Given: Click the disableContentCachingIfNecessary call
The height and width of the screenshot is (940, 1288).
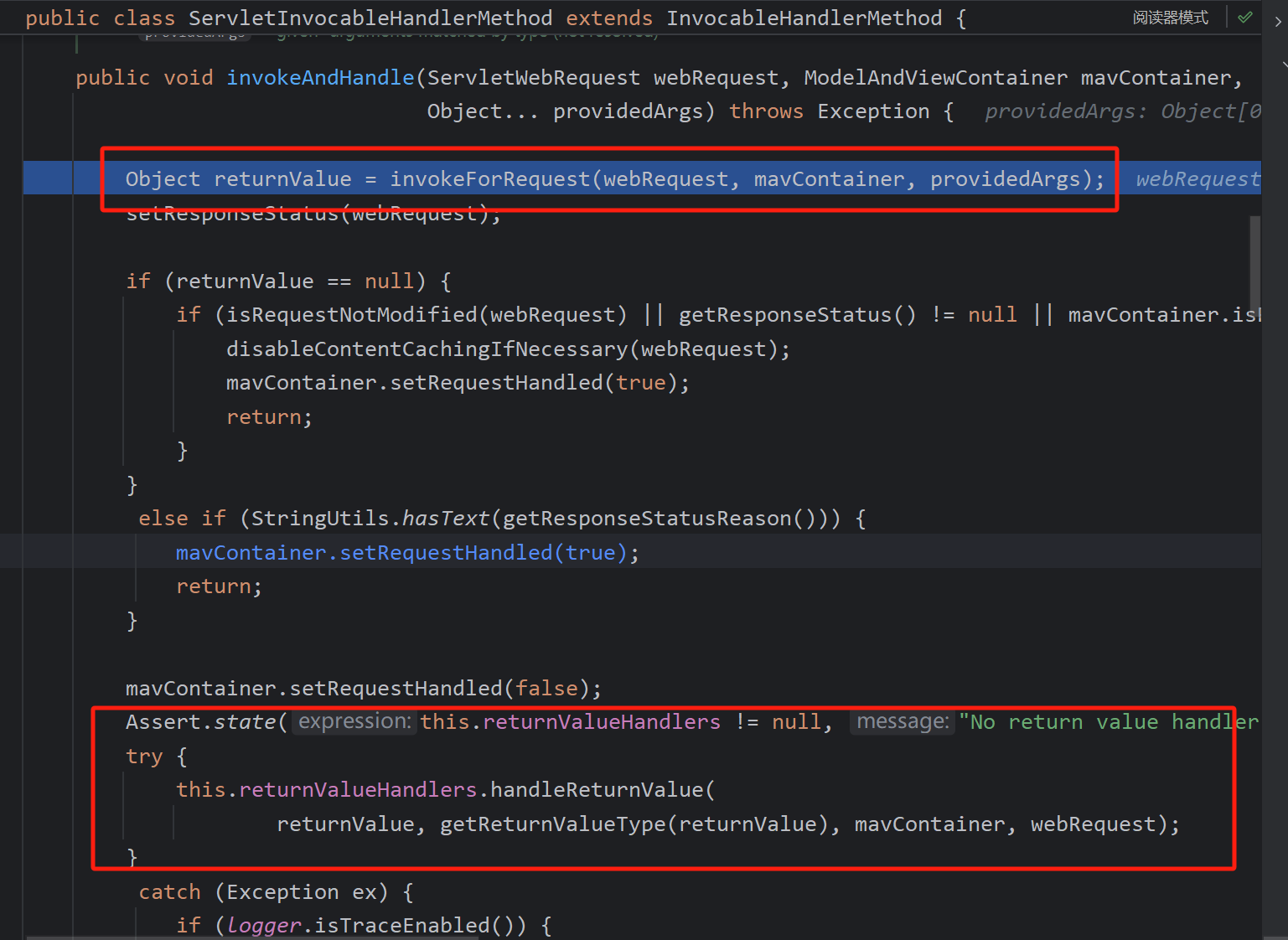Looking at the screenshot, I should point(427,349).
